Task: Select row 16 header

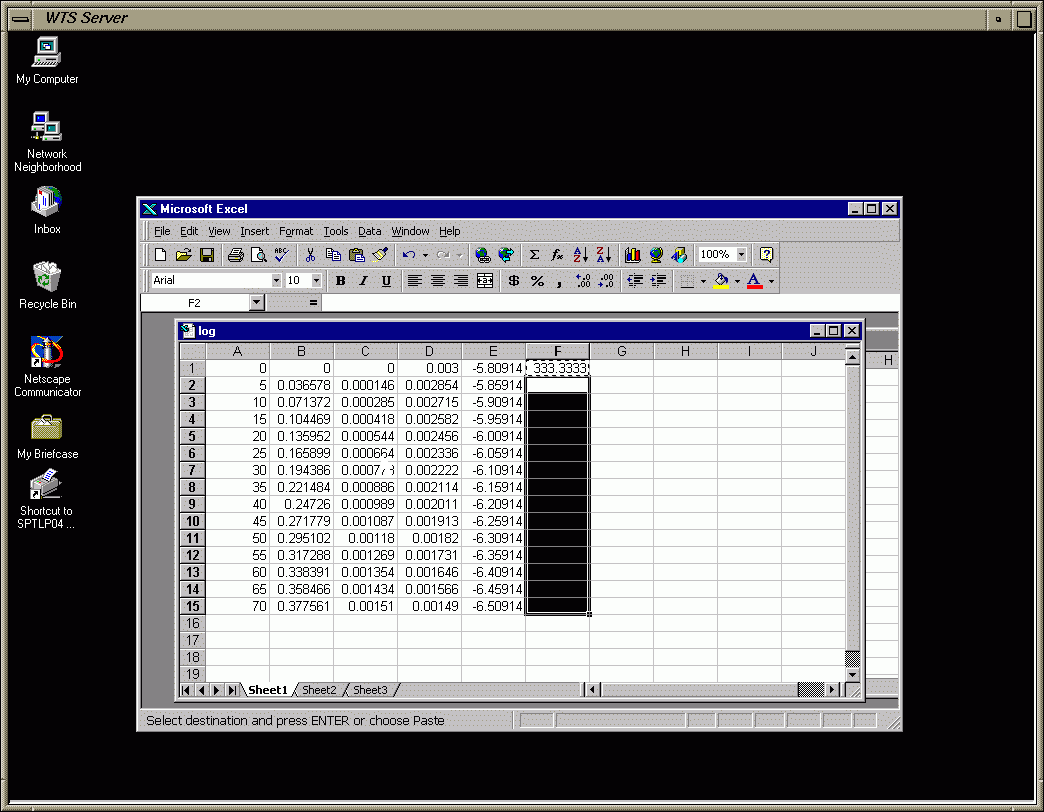Action: tap(192, 623)
